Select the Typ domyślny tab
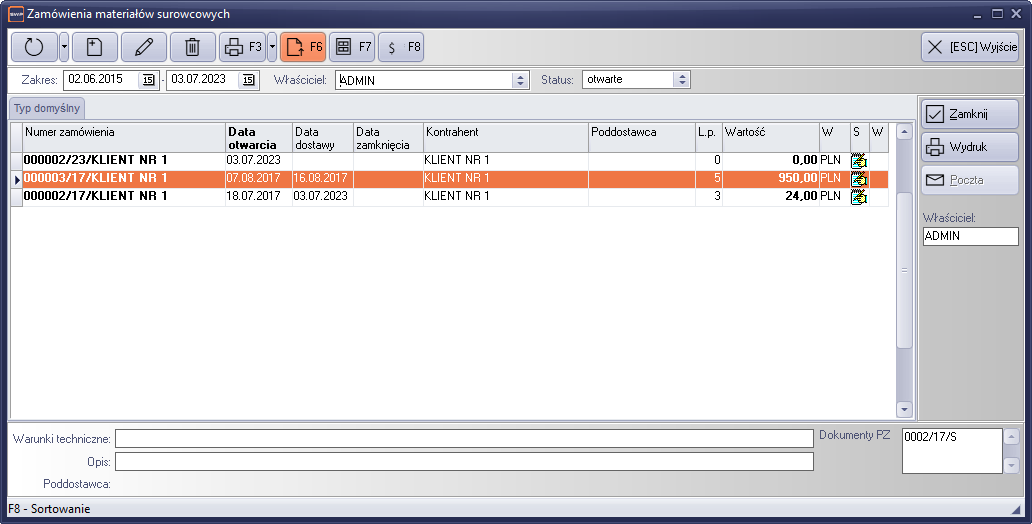 (x=47, y=108)
